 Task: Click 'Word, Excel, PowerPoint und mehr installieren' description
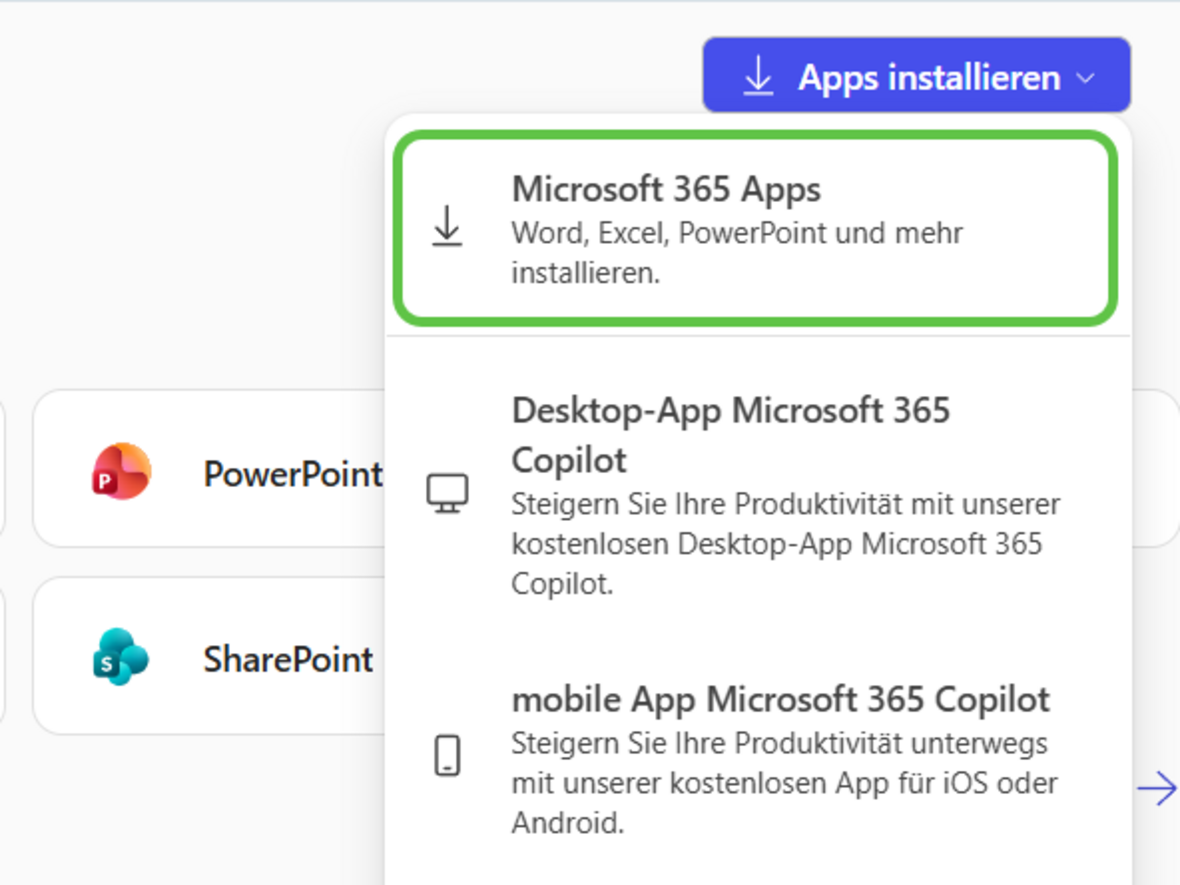(x=736, y=252)
